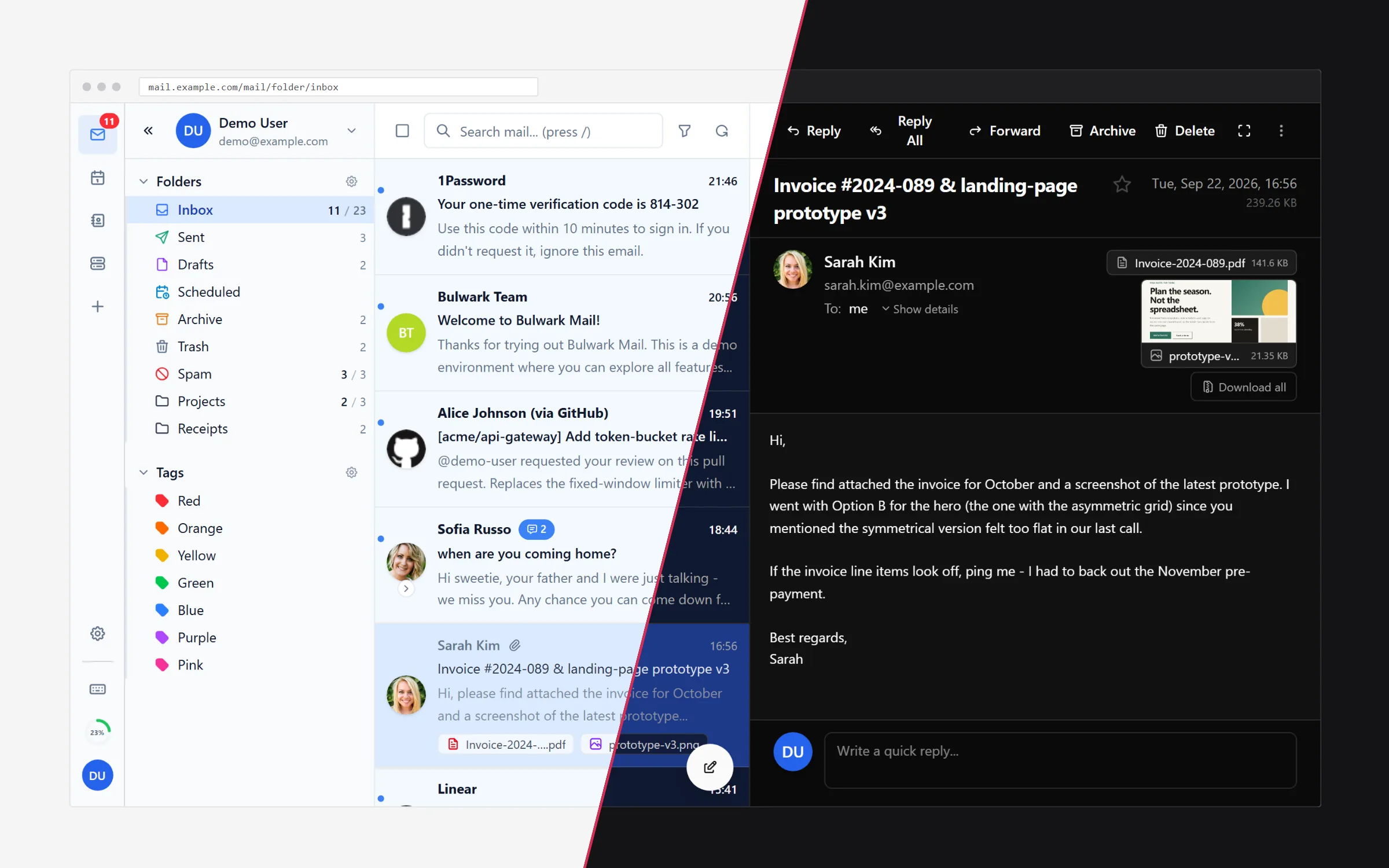Open Demo User account dropdown

point(351,131)
